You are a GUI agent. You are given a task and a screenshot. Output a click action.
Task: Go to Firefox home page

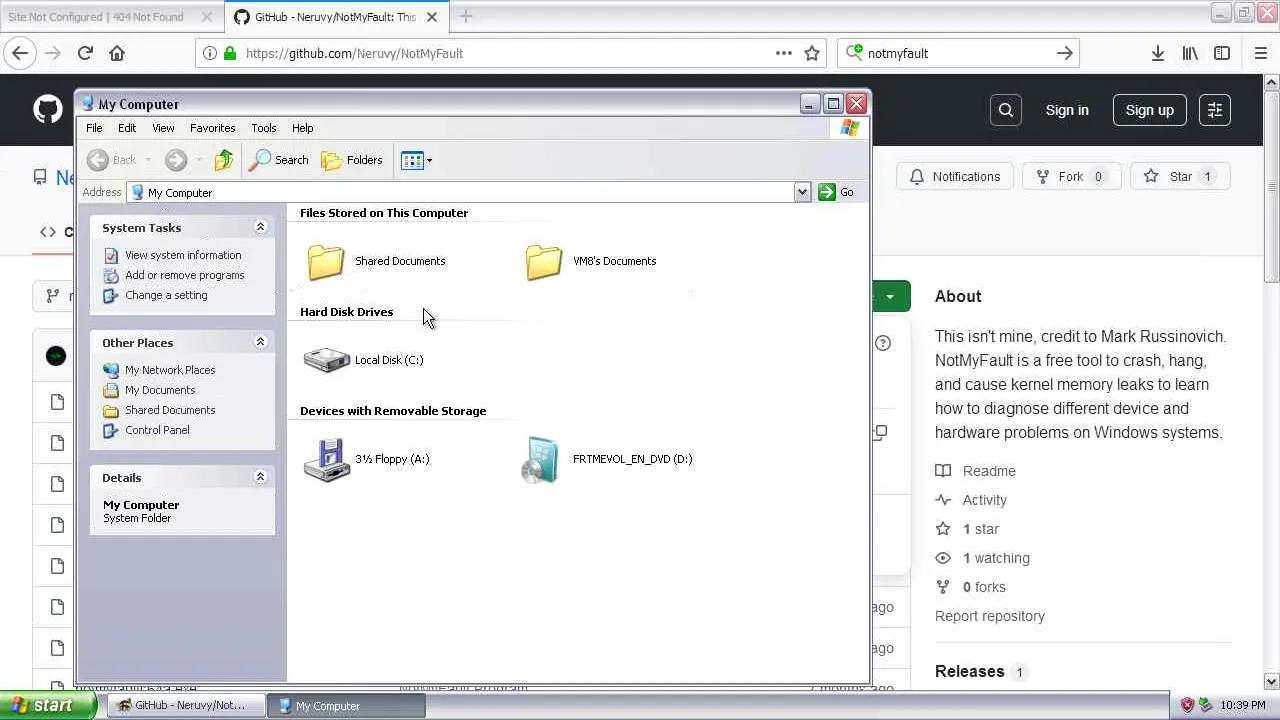click(x=117, y=53)
